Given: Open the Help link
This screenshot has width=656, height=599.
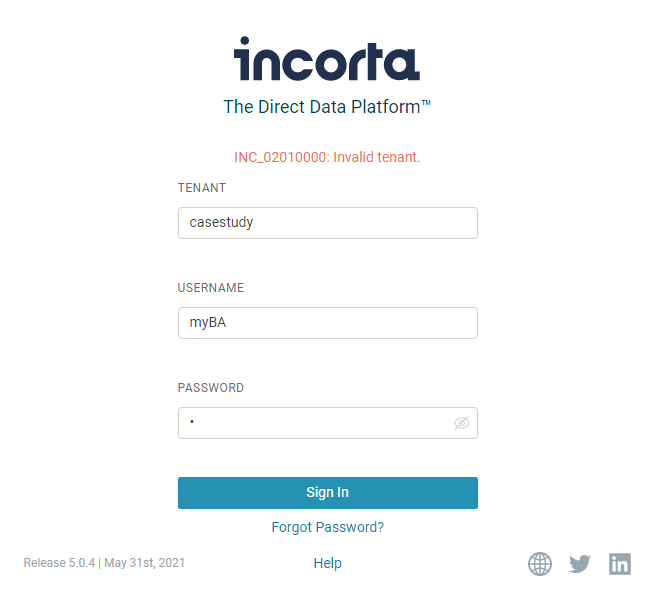Looking at the screenshot, I should coord(327,563).
